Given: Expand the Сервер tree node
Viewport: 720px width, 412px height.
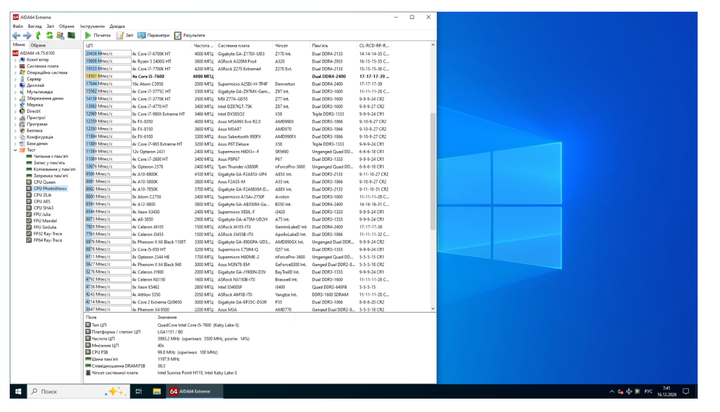Looking at the screenshot, I should tap(15, 79).
